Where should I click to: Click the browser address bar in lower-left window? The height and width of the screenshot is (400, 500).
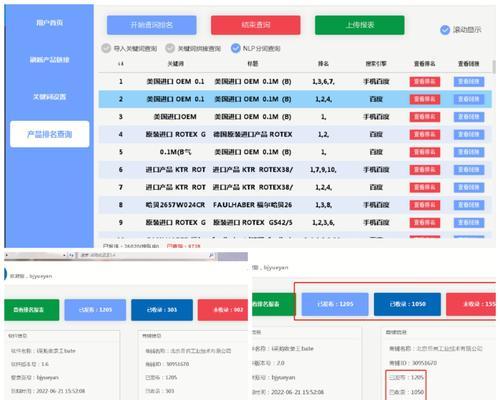point(144,255)
